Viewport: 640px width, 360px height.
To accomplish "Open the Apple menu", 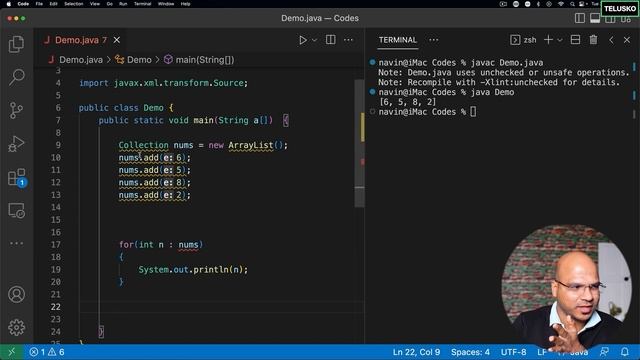I will (x=8, y=4).
